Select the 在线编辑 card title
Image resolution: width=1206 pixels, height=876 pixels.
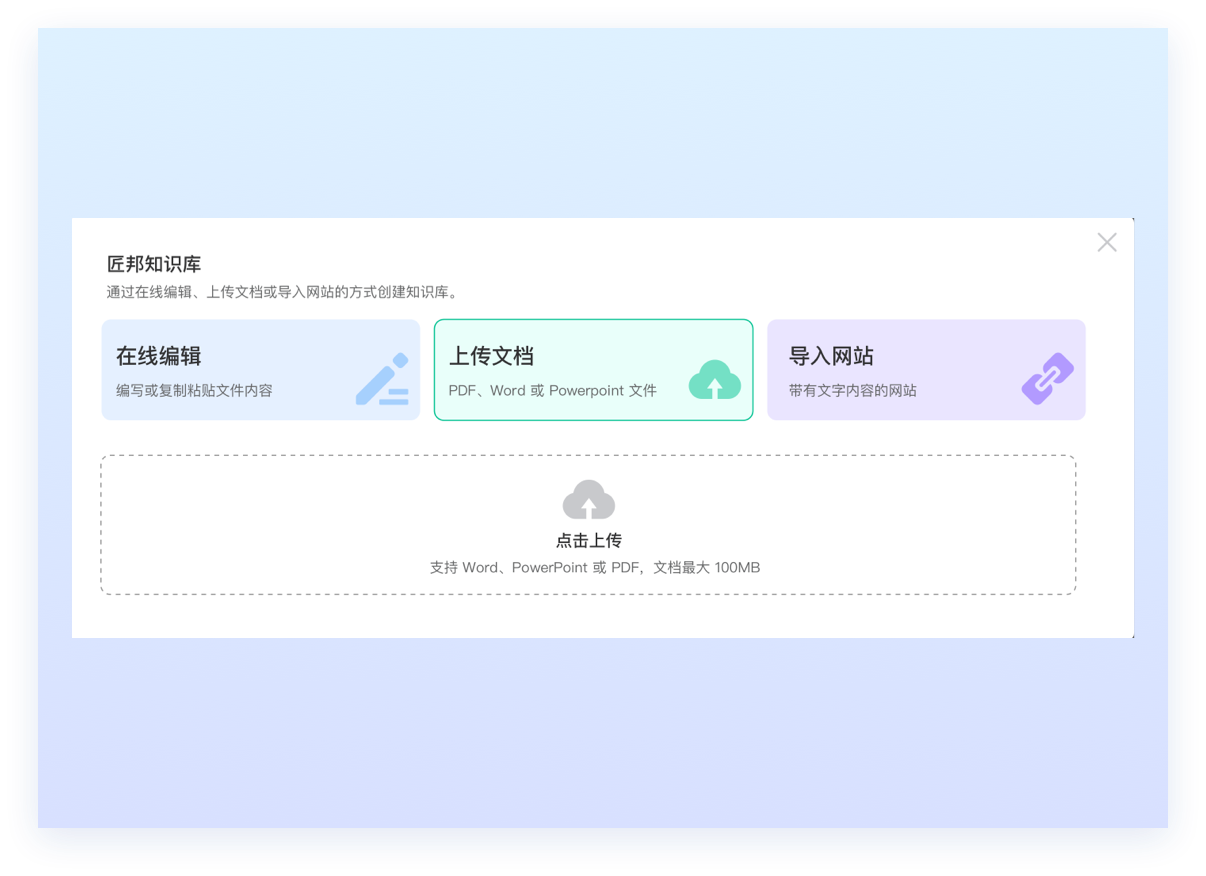point(159,356)
